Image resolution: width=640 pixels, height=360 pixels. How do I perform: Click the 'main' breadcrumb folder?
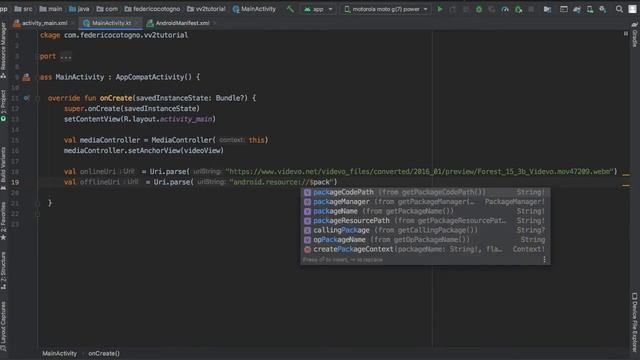point(51,9)
